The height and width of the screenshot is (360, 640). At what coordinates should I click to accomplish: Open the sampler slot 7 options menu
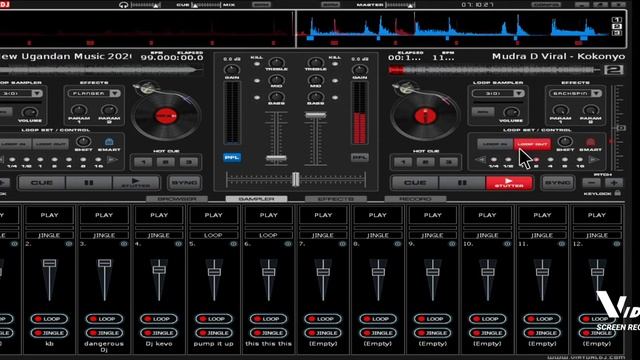tap(342, 244)
